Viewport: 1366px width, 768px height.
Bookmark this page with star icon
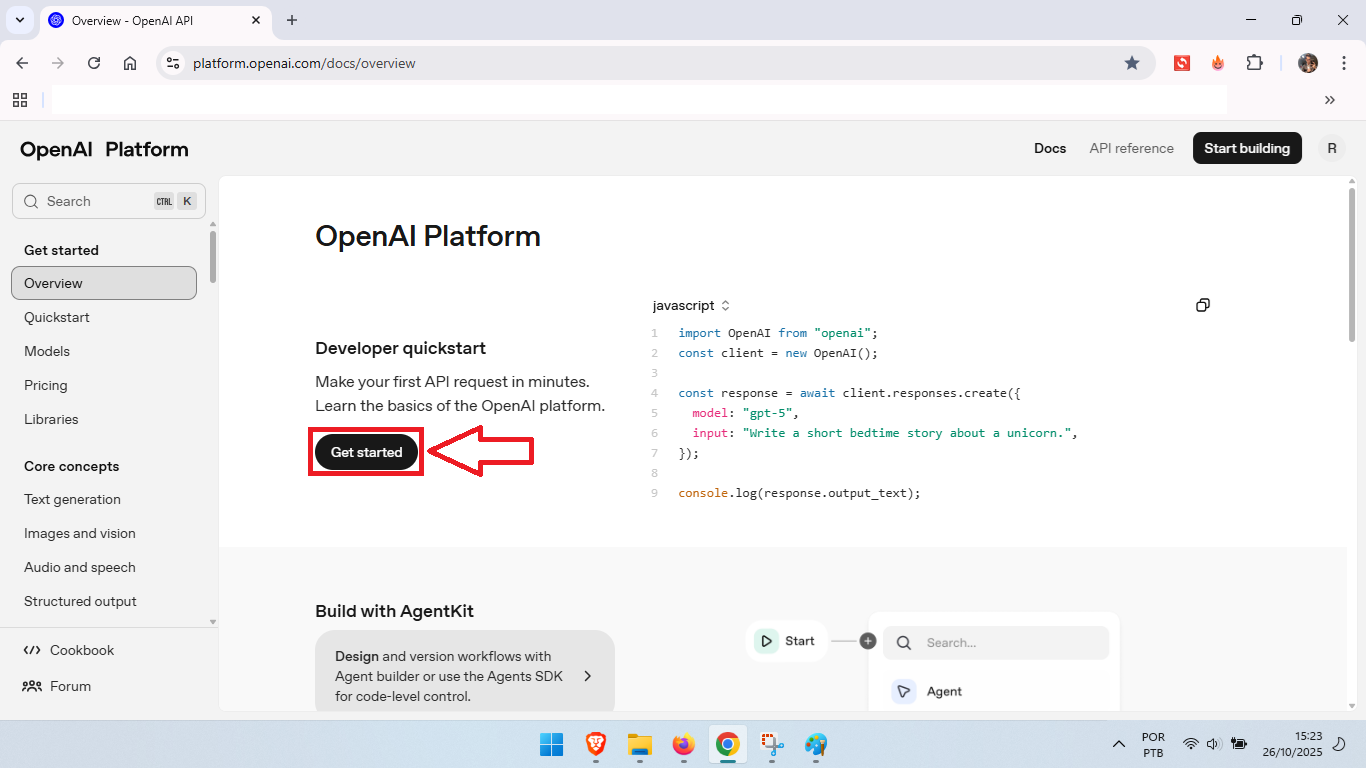tap(1132, 63)
